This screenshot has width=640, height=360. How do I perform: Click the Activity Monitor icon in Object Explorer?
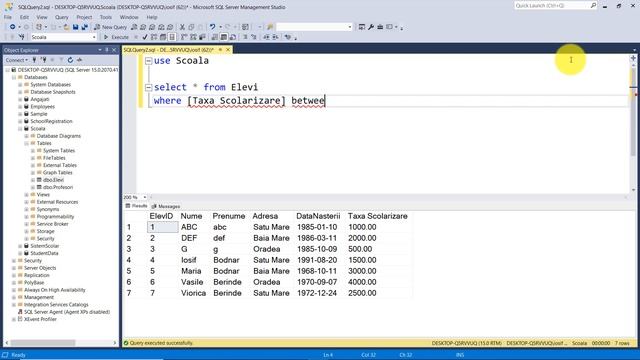80,60
